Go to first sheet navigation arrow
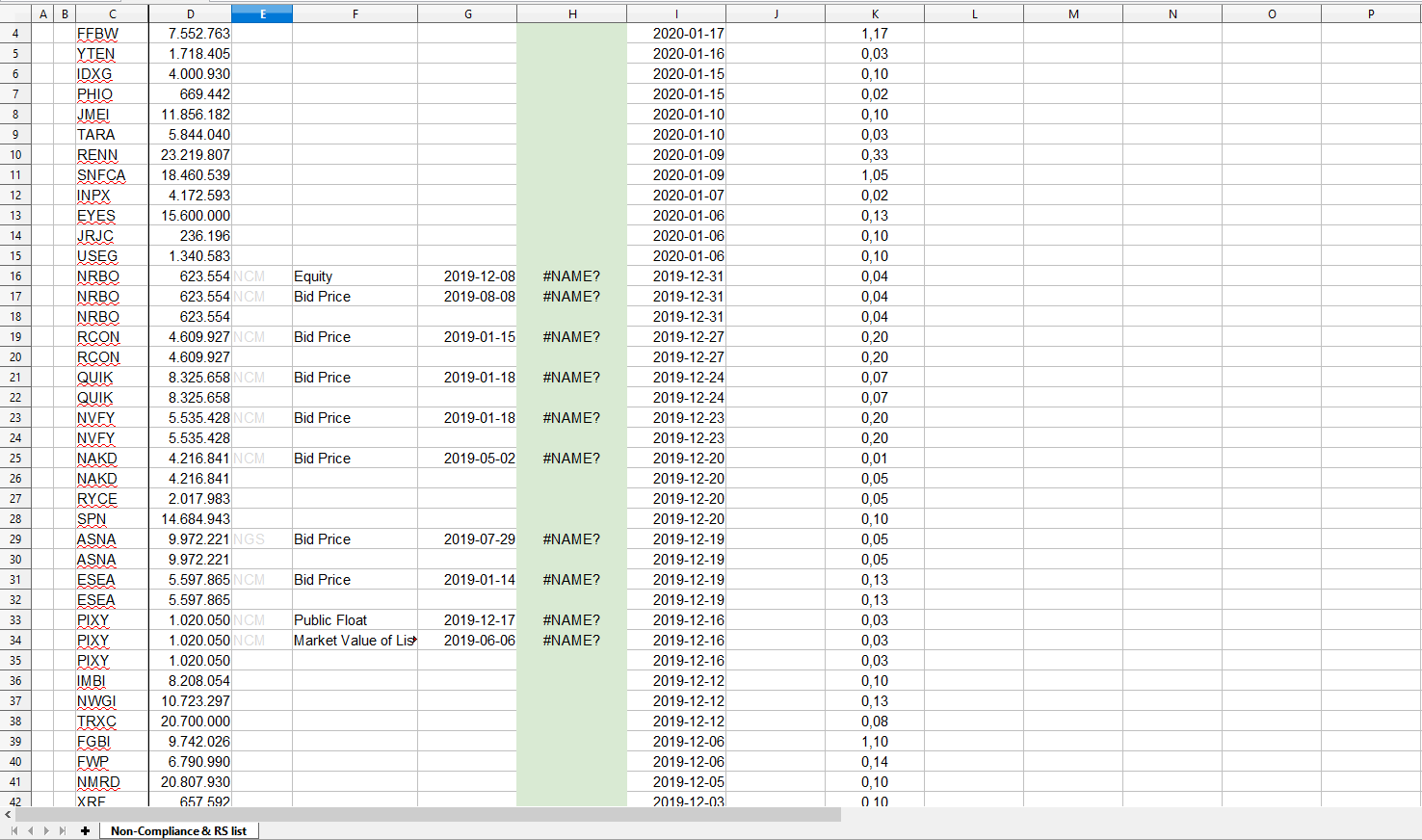The width and height of the screenshot is (1422, 840). click(14, 830)
